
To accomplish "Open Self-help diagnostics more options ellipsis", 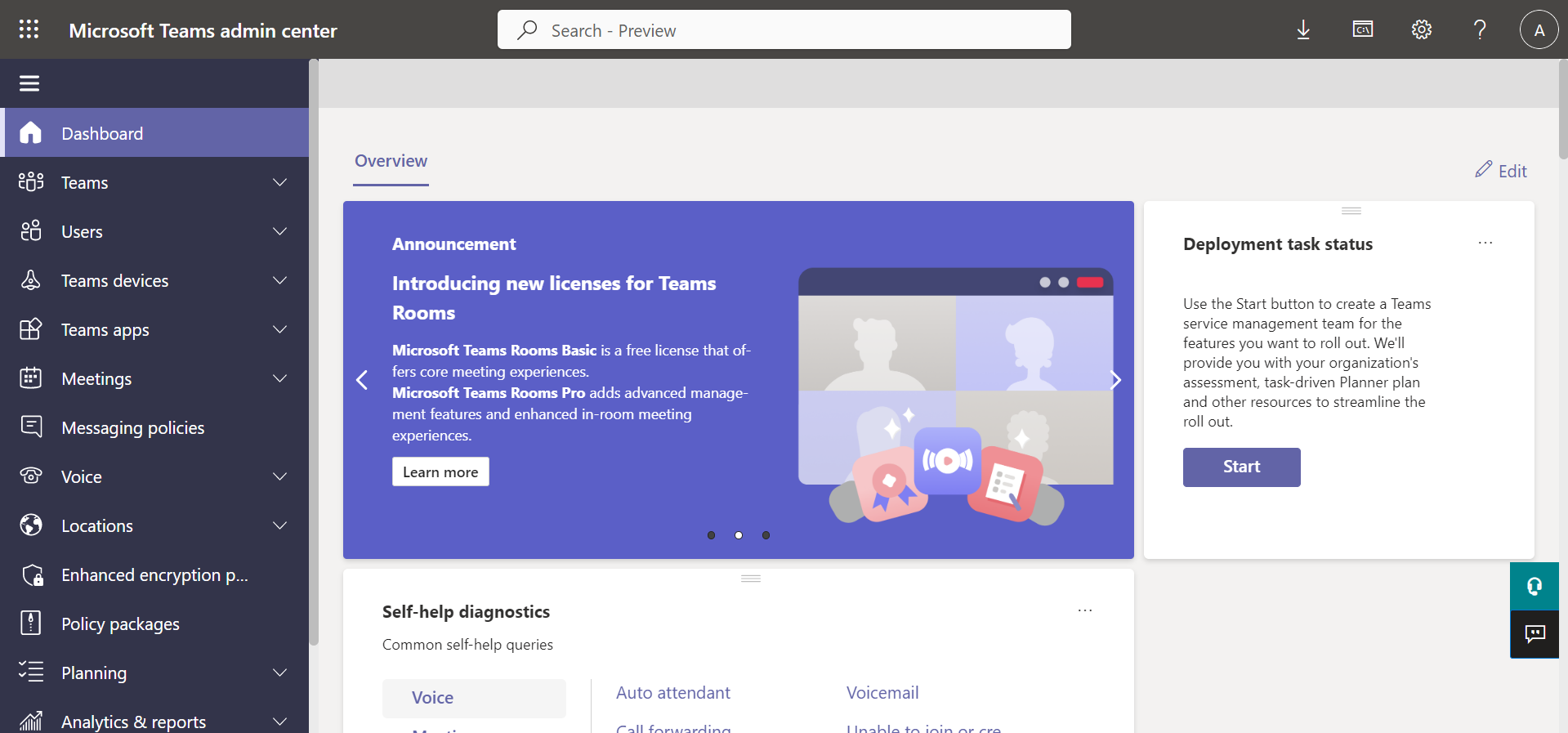I will point(1085,610).
